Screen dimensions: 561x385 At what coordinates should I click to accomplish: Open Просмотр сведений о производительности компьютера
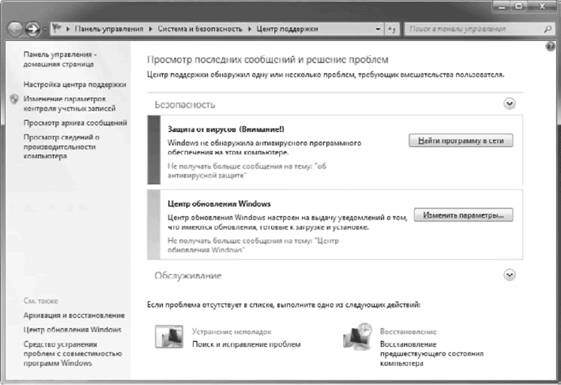(x=61, y=147)
